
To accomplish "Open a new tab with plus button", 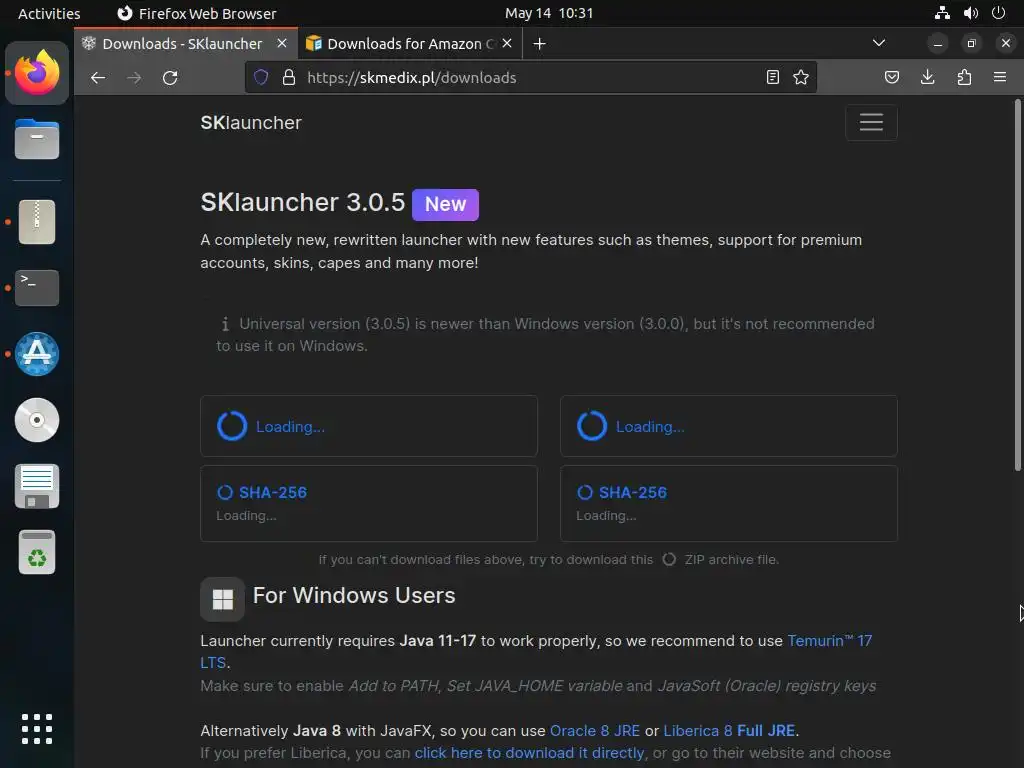I will tap(539, 44).
